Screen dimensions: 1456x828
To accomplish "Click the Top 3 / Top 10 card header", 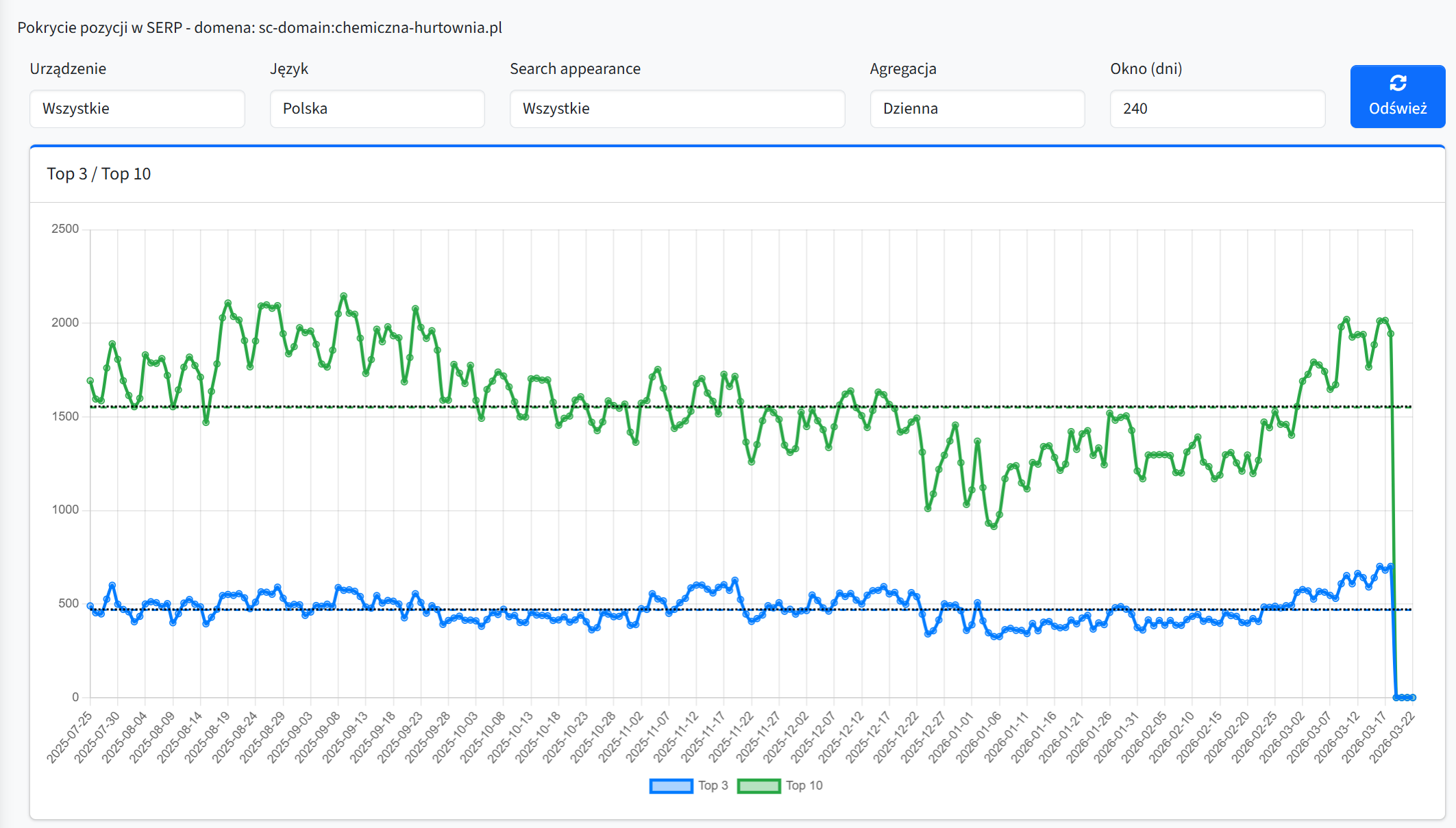I will point(99,174).
